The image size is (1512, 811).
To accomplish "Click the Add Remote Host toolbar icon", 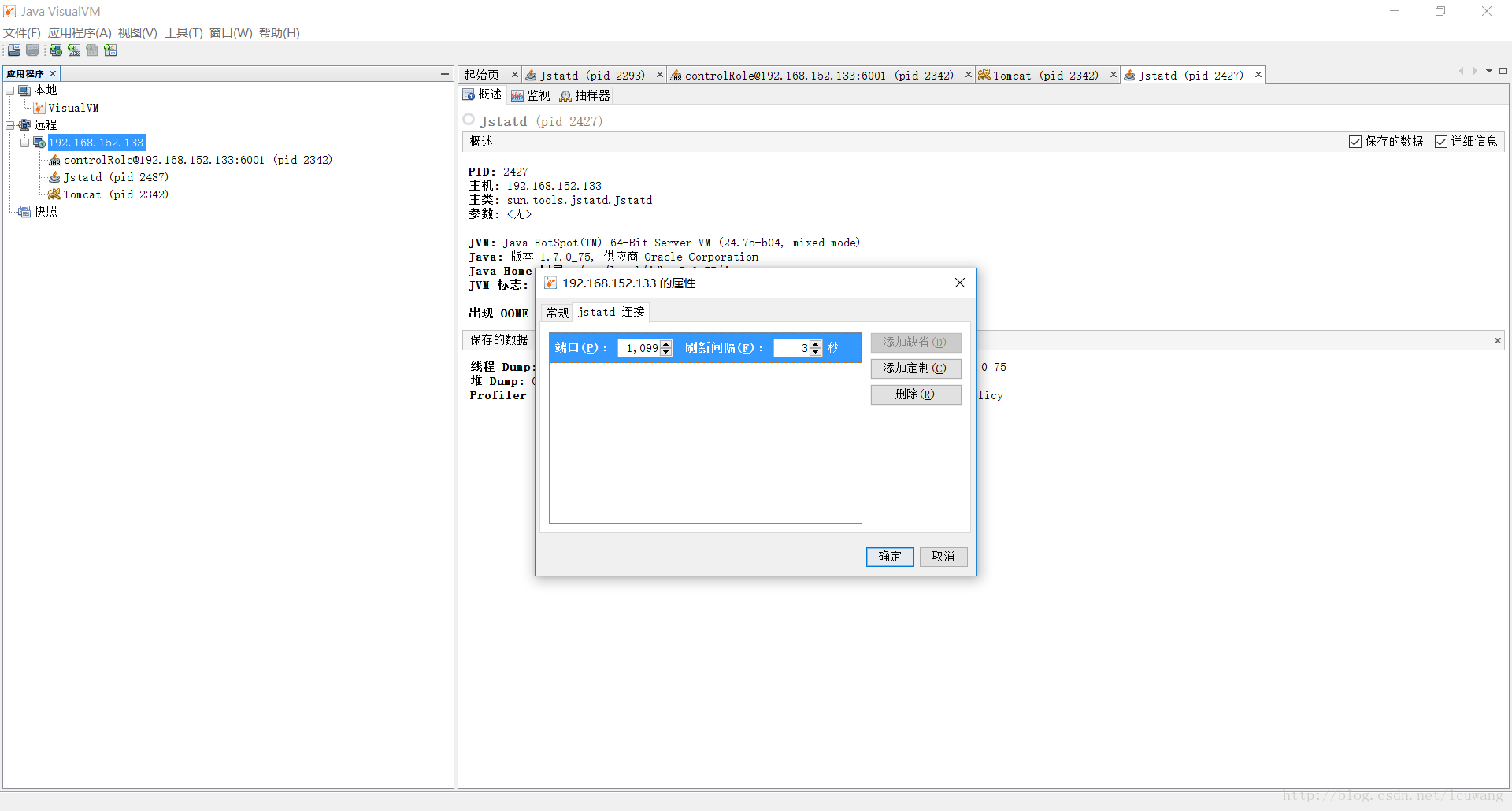I will click(x=56, y=50).
